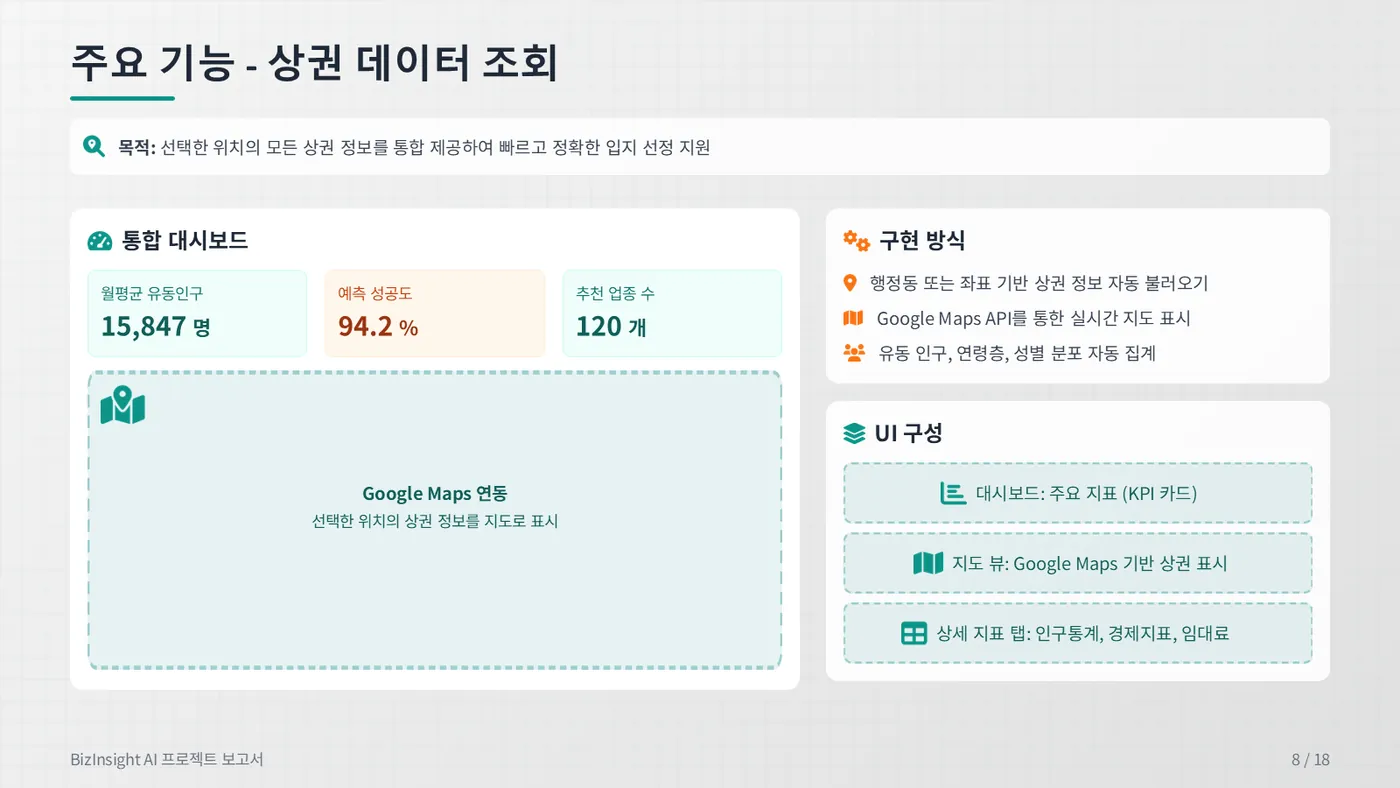Click the text 유동 인구, 연령층, 성별 분포 자동 집계
1400x788 pixels.
point(1018,353)
